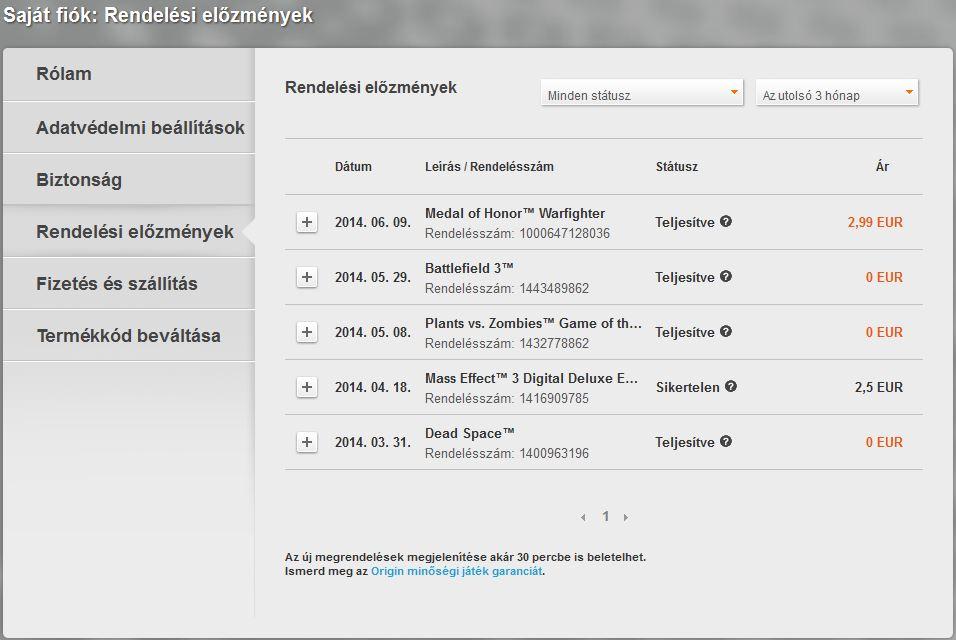Viewport: 956px width, 640px height.
Task: Open the Origin minőségi játék garanciát link
Action: coord(457,571)
